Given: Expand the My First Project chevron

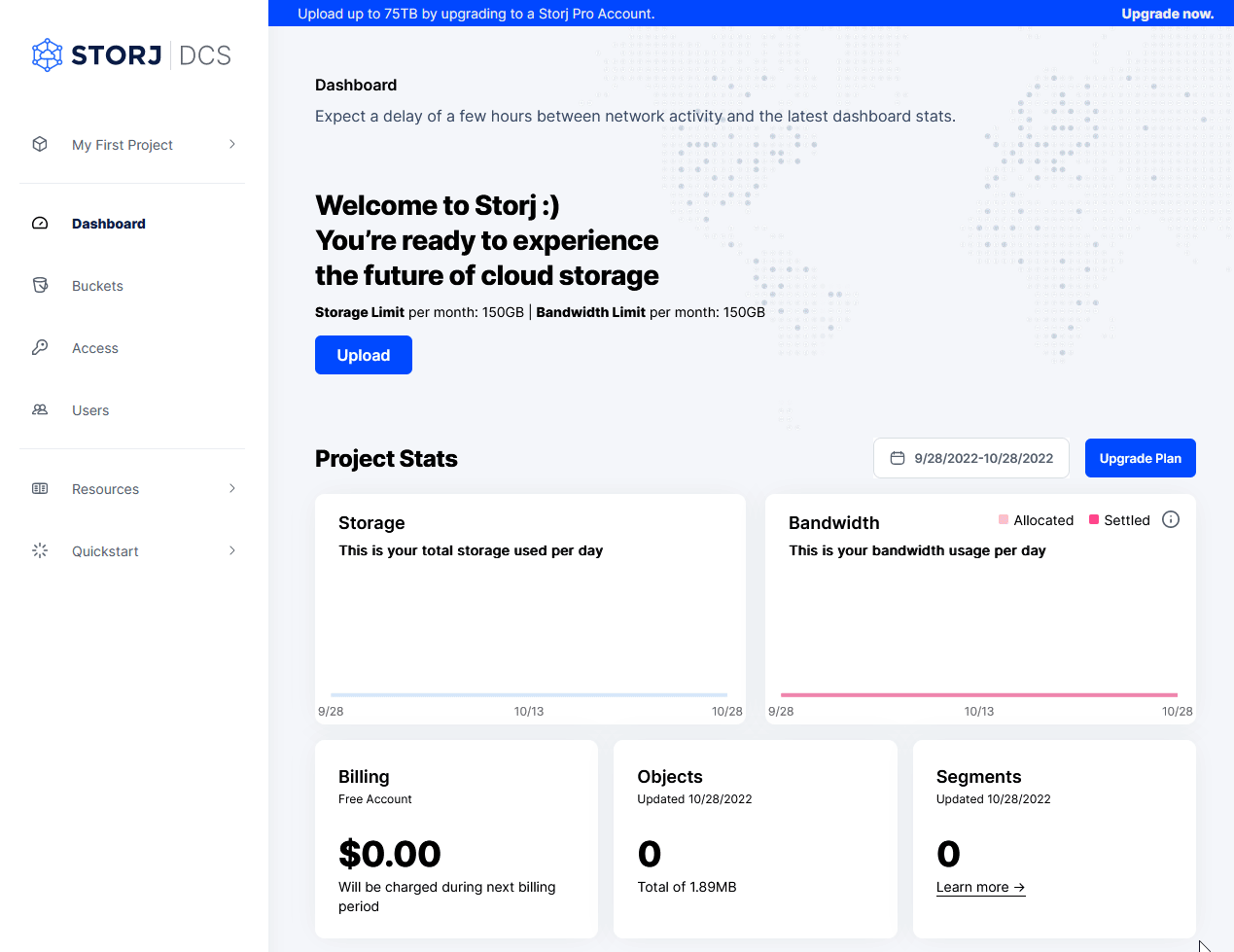Looking at the screenshot, I should (232, 144).
